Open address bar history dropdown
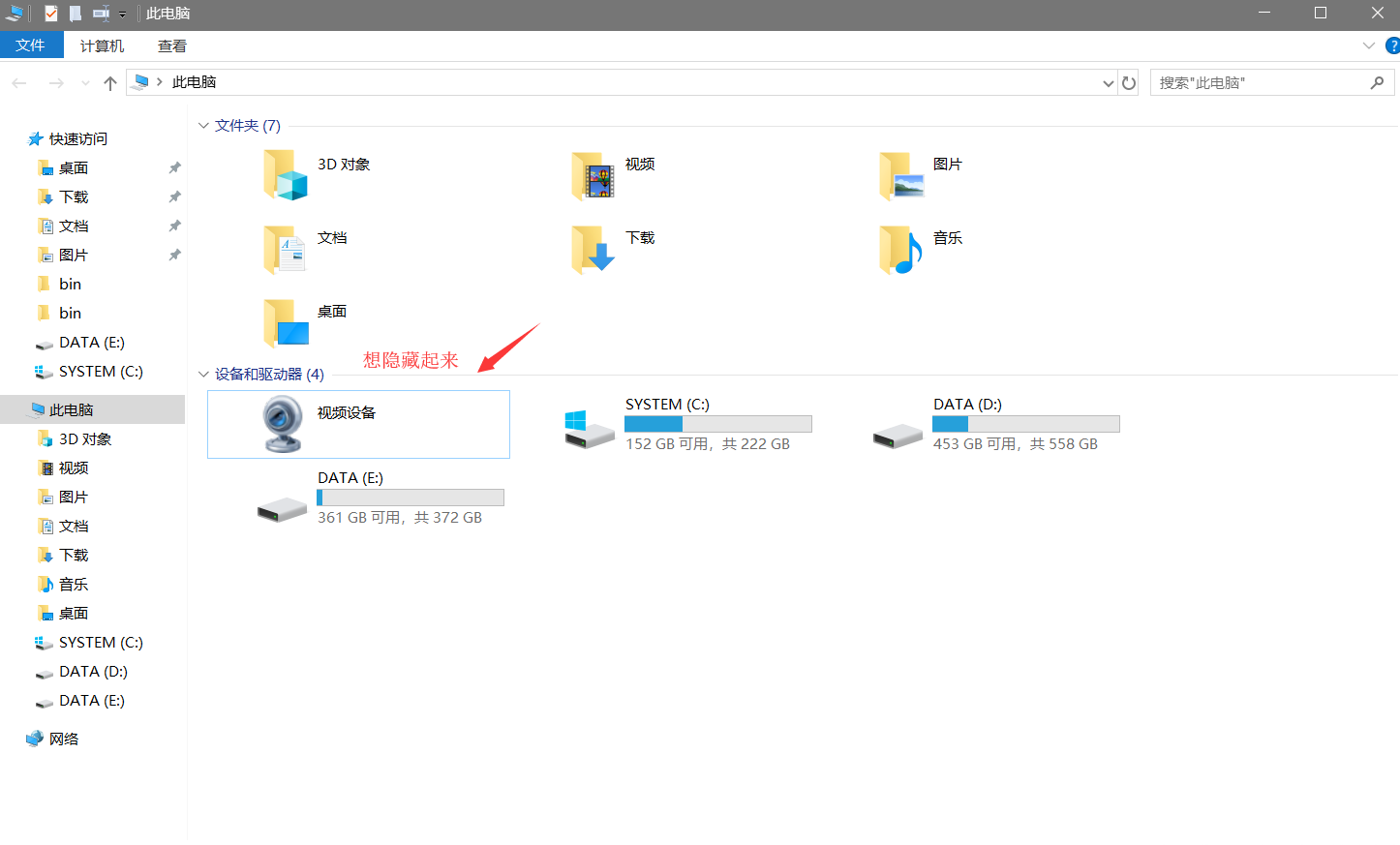This screenshot has width=1400, height=845. (1109, 83)
